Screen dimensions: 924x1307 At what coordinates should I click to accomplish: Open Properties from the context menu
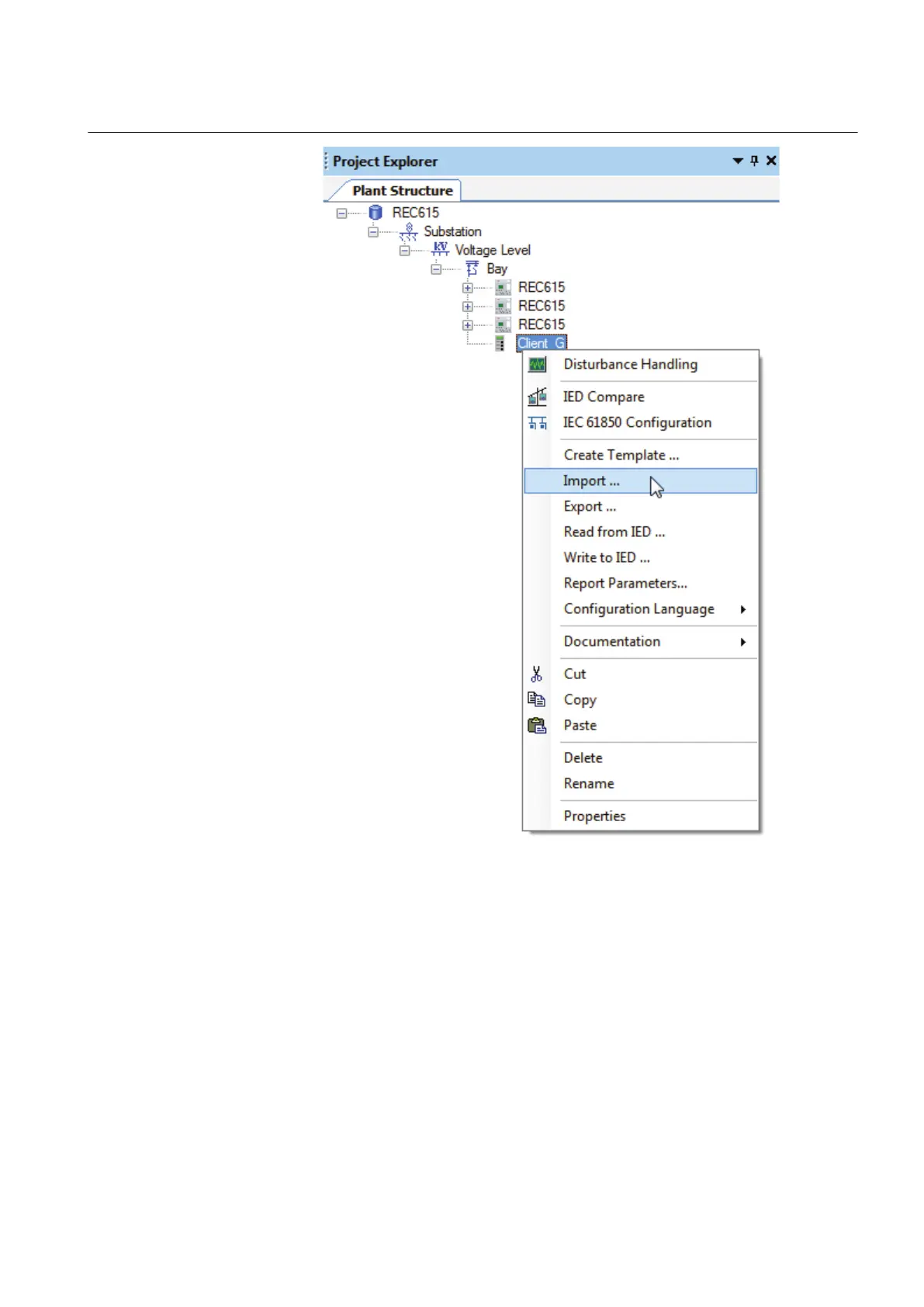[x=641, y=816]
